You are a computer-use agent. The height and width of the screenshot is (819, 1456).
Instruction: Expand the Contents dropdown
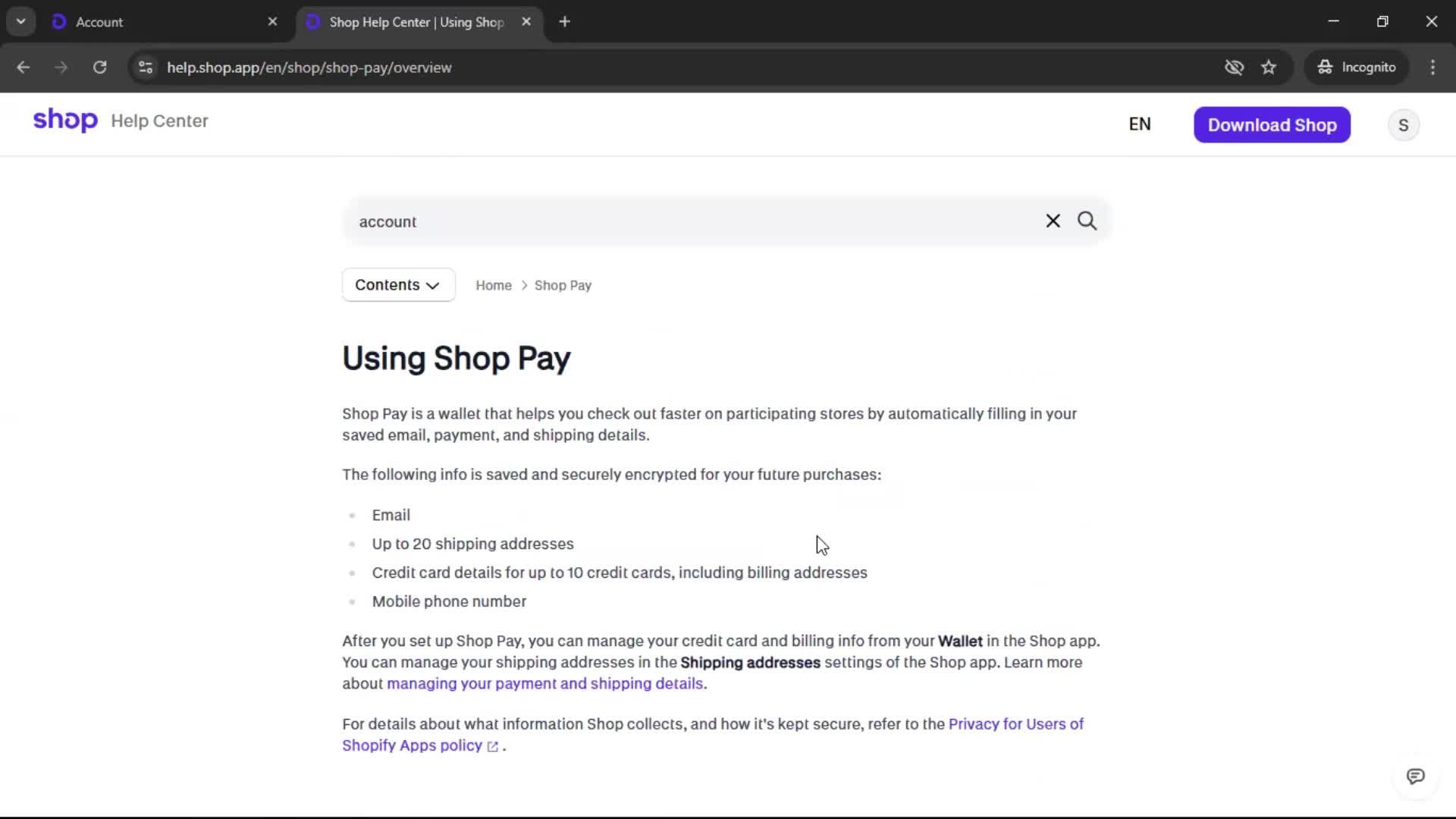coord(398,285)
